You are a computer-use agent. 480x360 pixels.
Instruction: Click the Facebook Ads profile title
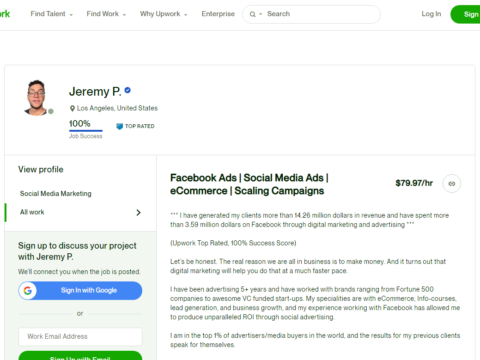click(x=249, y=184)
